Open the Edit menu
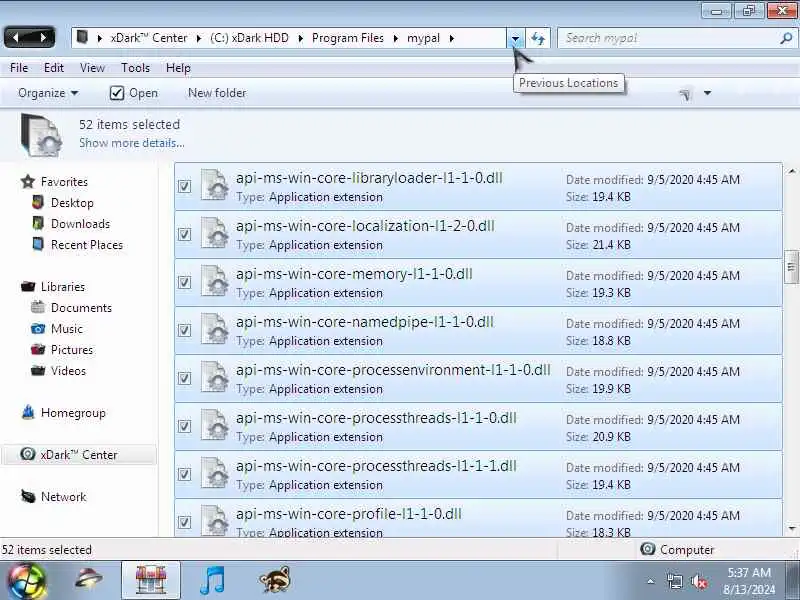The height and width of the screenshot is (600, 800). click(x=54, y=67)
